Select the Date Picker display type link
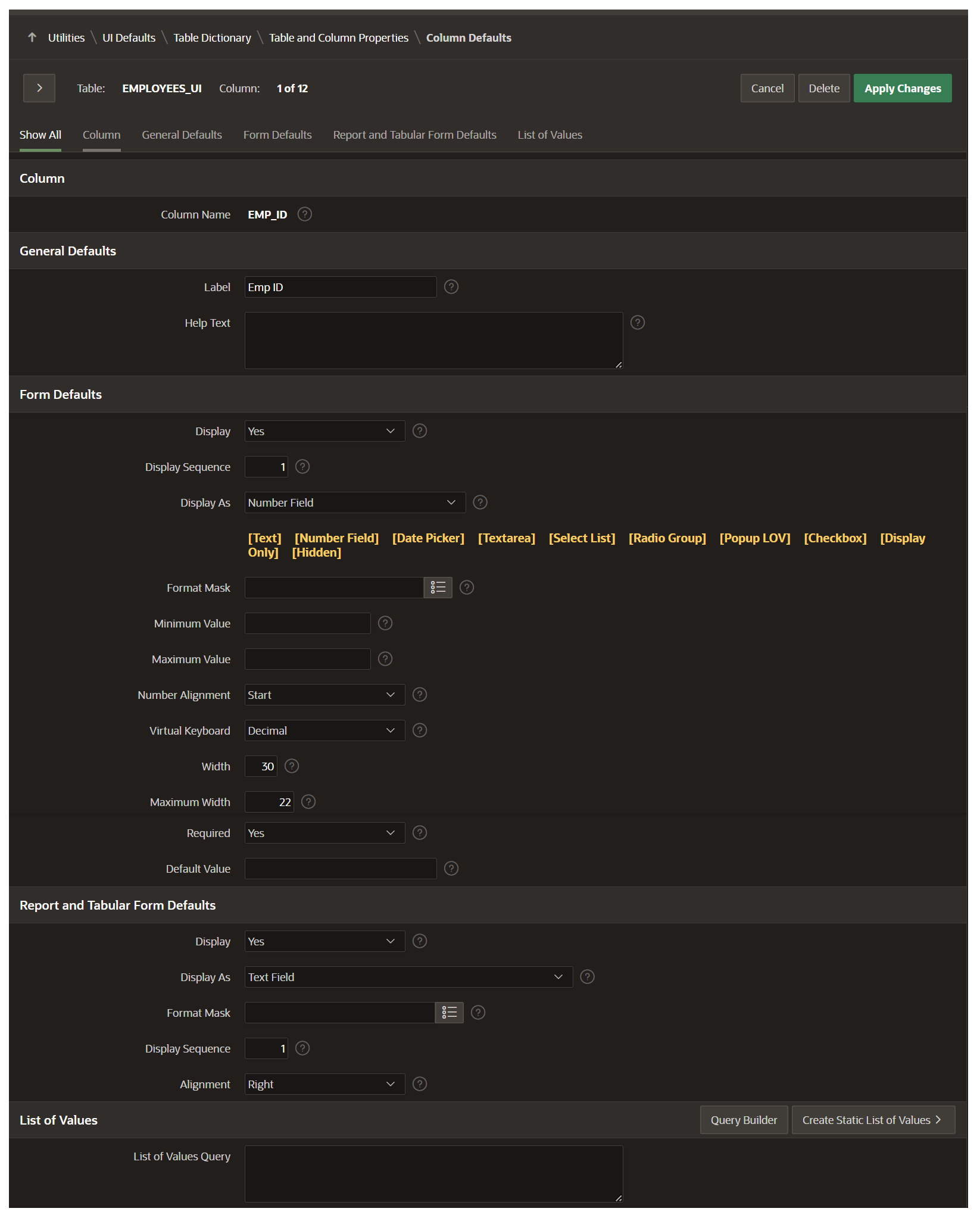This screenshot has height=1224, width=980. [x=428, y=538]
